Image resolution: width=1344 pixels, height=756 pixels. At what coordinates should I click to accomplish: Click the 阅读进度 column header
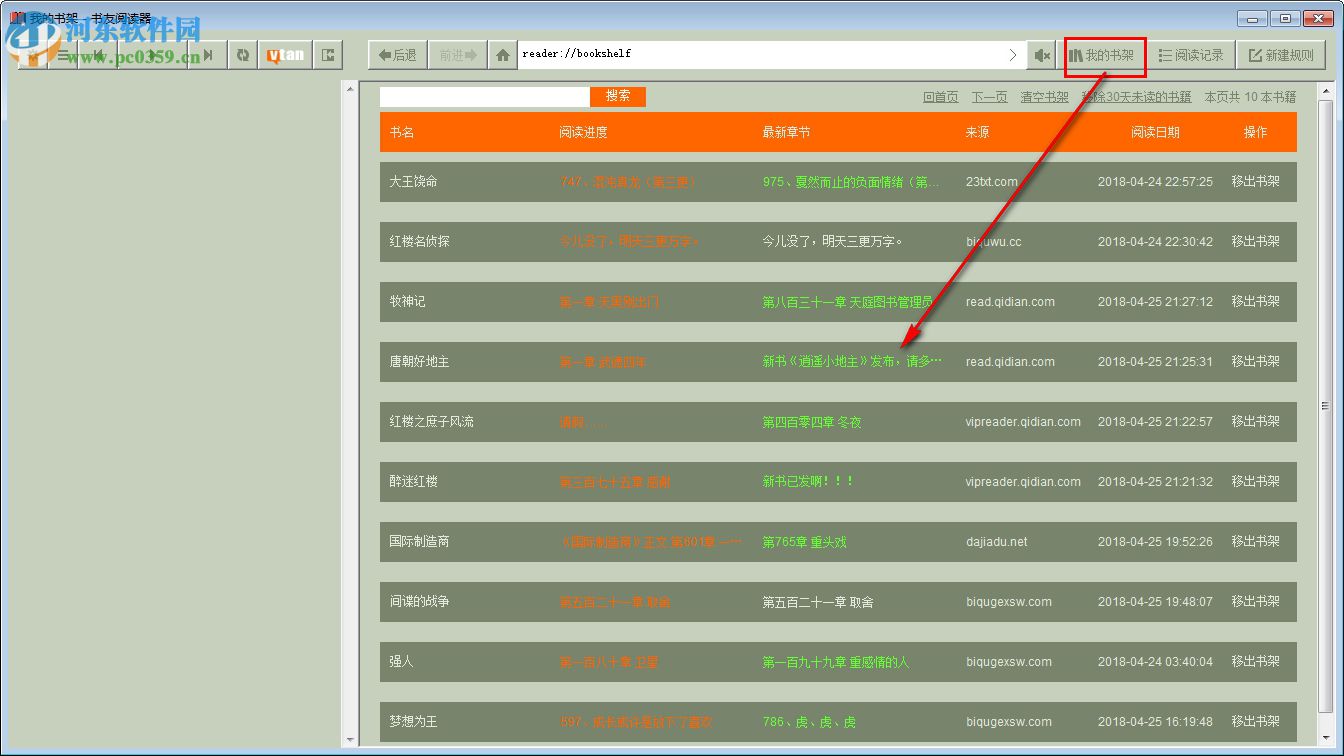click(583, 132)
